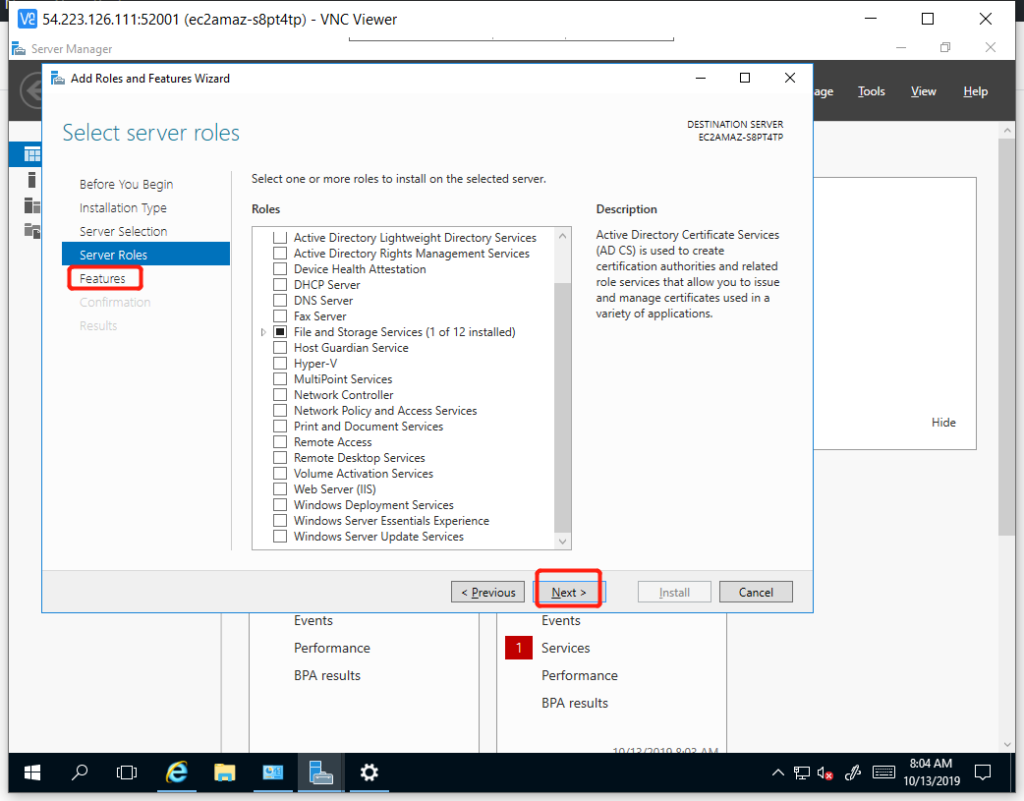
Task: Open taskbar search magnifier
Action: pos(79,772)
